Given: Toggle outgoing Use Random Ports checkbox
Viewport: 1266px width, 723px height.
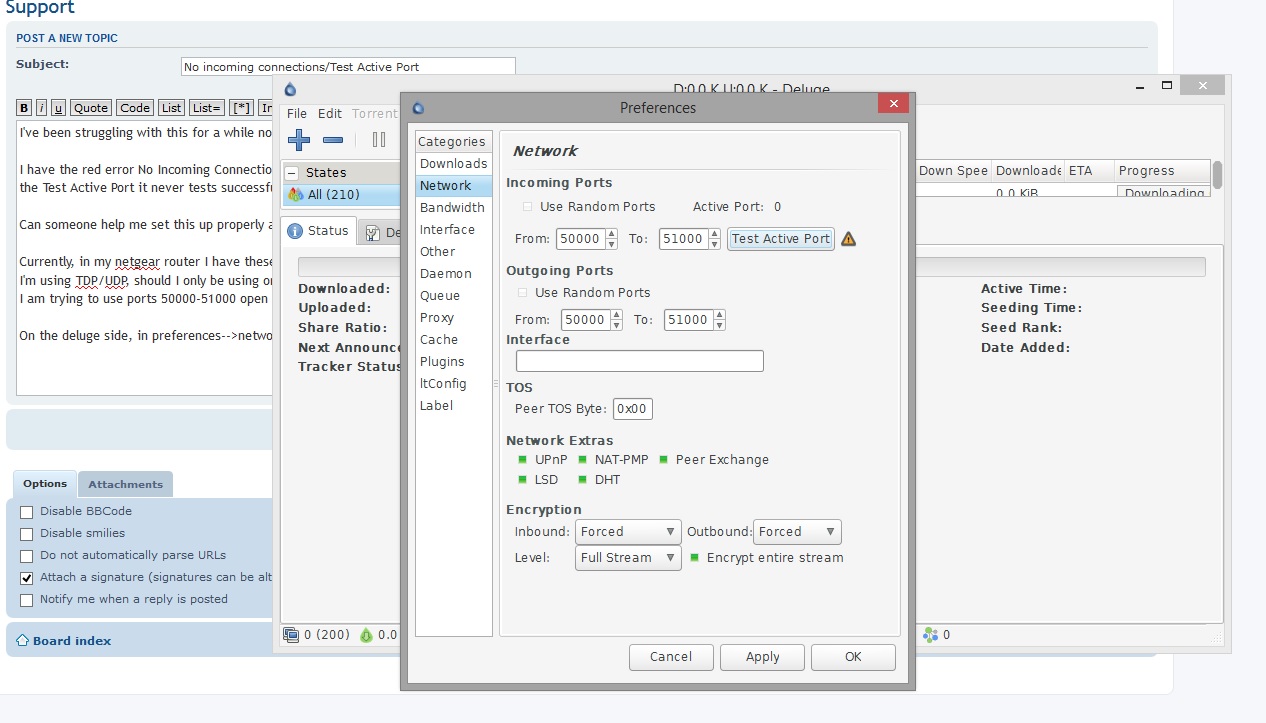Looking at the screenshot, I should pos(523,293).
